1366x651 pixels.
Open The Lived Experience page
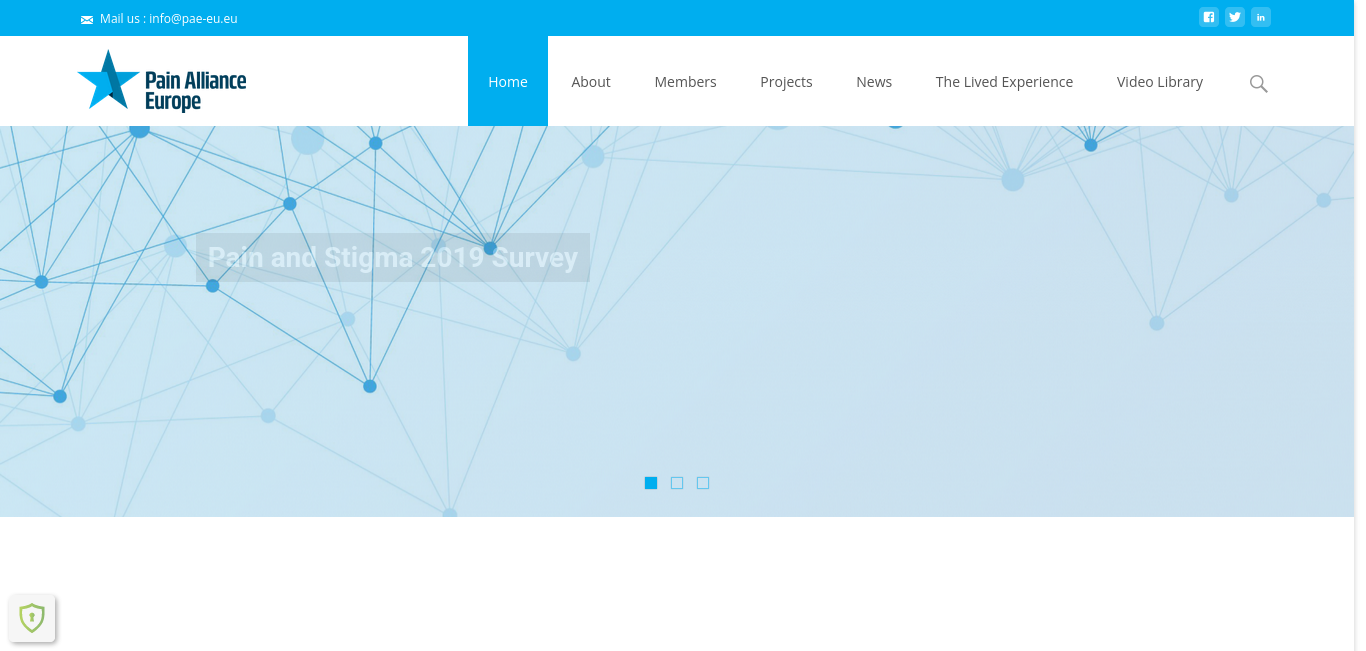pos(1004,82)
